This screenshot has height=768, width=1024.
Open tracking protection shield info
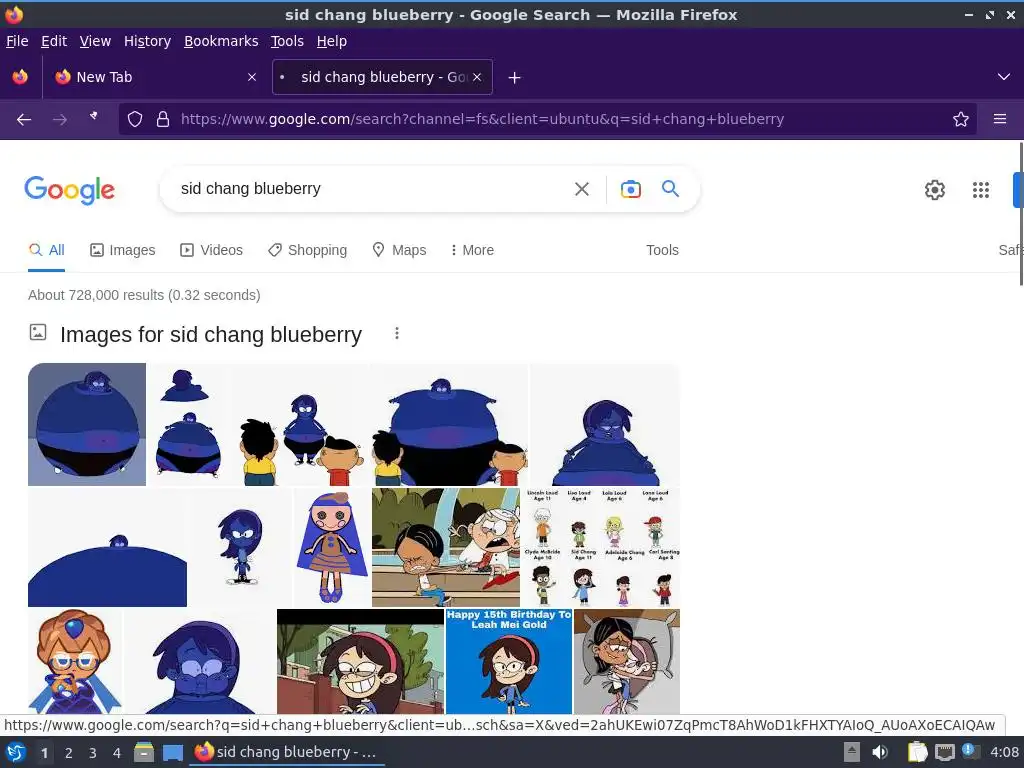pos(135,119)
